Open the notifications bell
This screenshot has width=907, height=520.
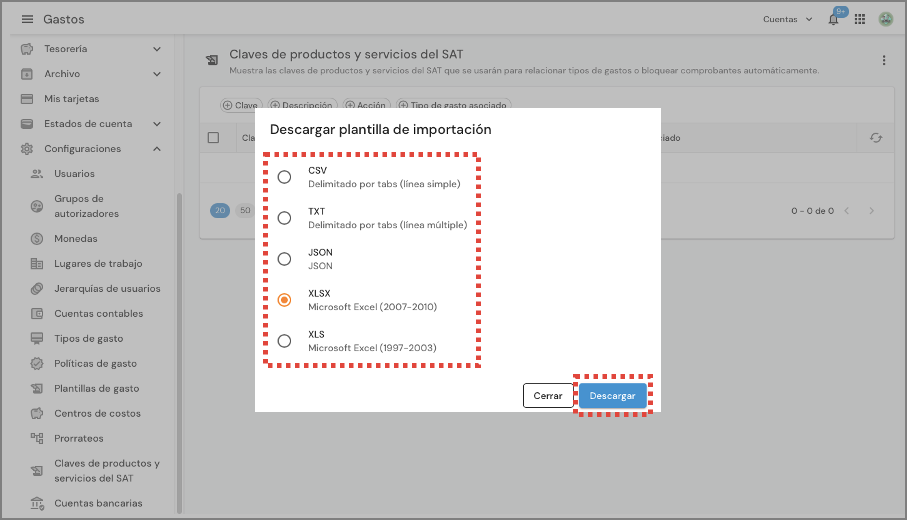pyautogui.click(x=833, y=20)
